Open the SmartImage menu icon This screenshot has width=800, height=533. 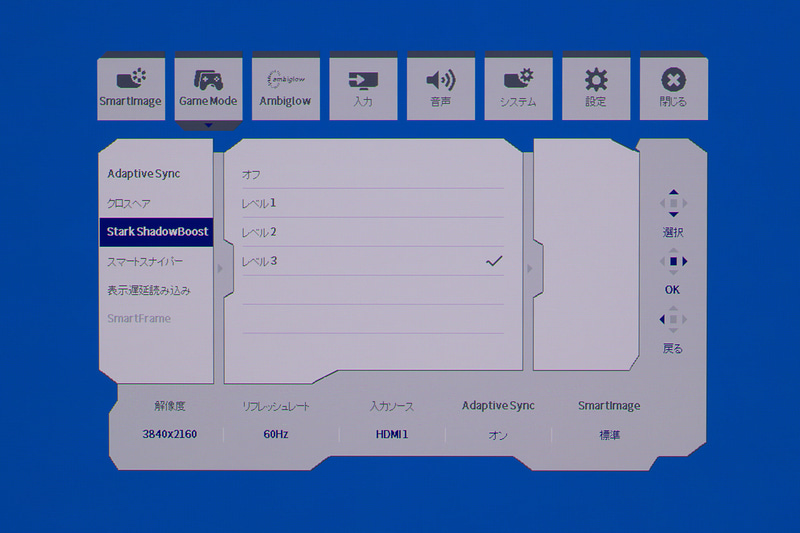(x=131, y=79)
